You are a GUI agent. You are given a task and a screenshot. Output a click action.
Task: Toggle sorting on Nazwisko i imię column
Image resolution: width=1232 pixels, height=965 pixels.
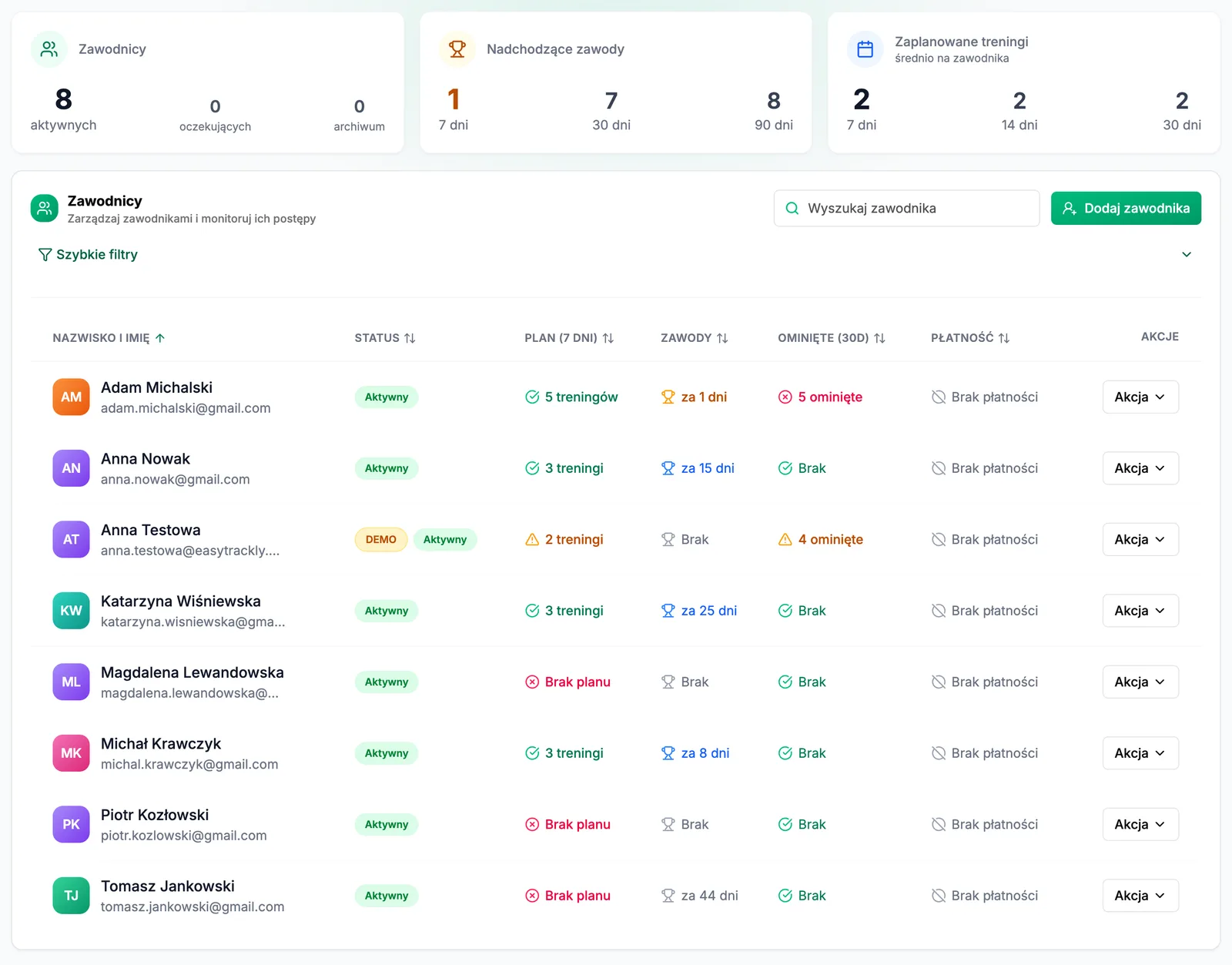pos(109,338)
